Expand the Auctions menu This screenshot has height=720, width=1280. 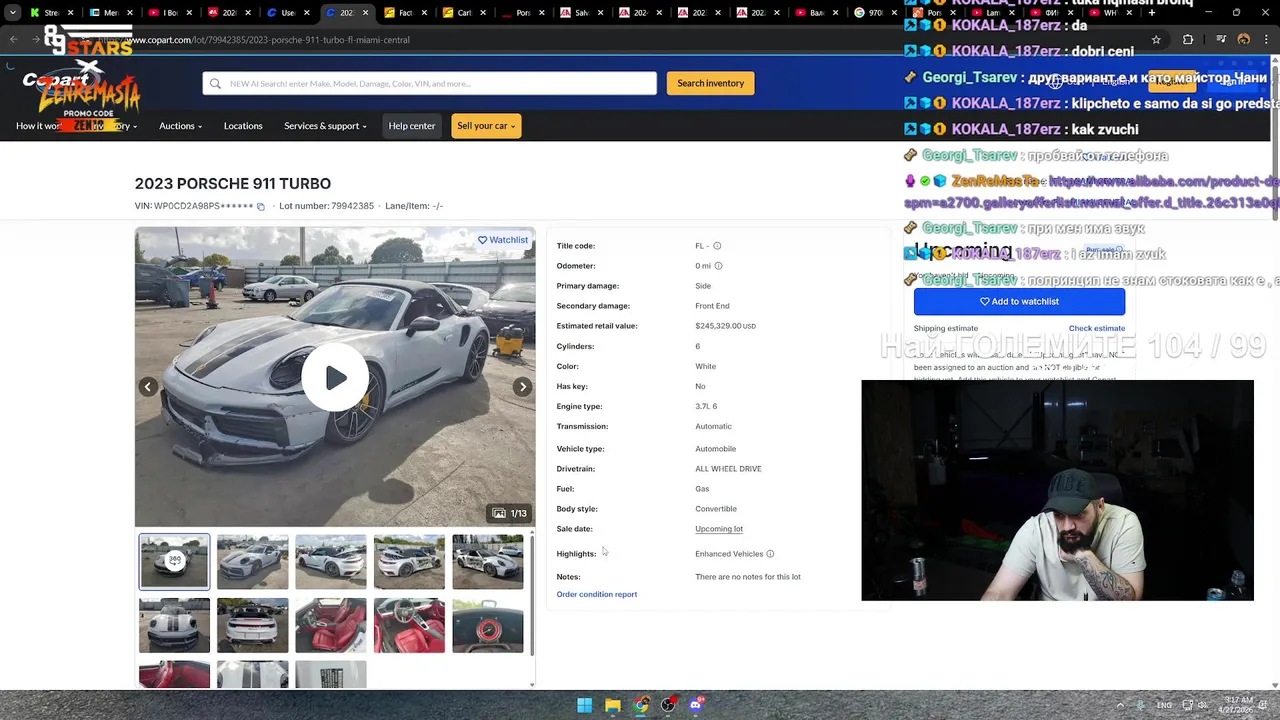point(180,126)
